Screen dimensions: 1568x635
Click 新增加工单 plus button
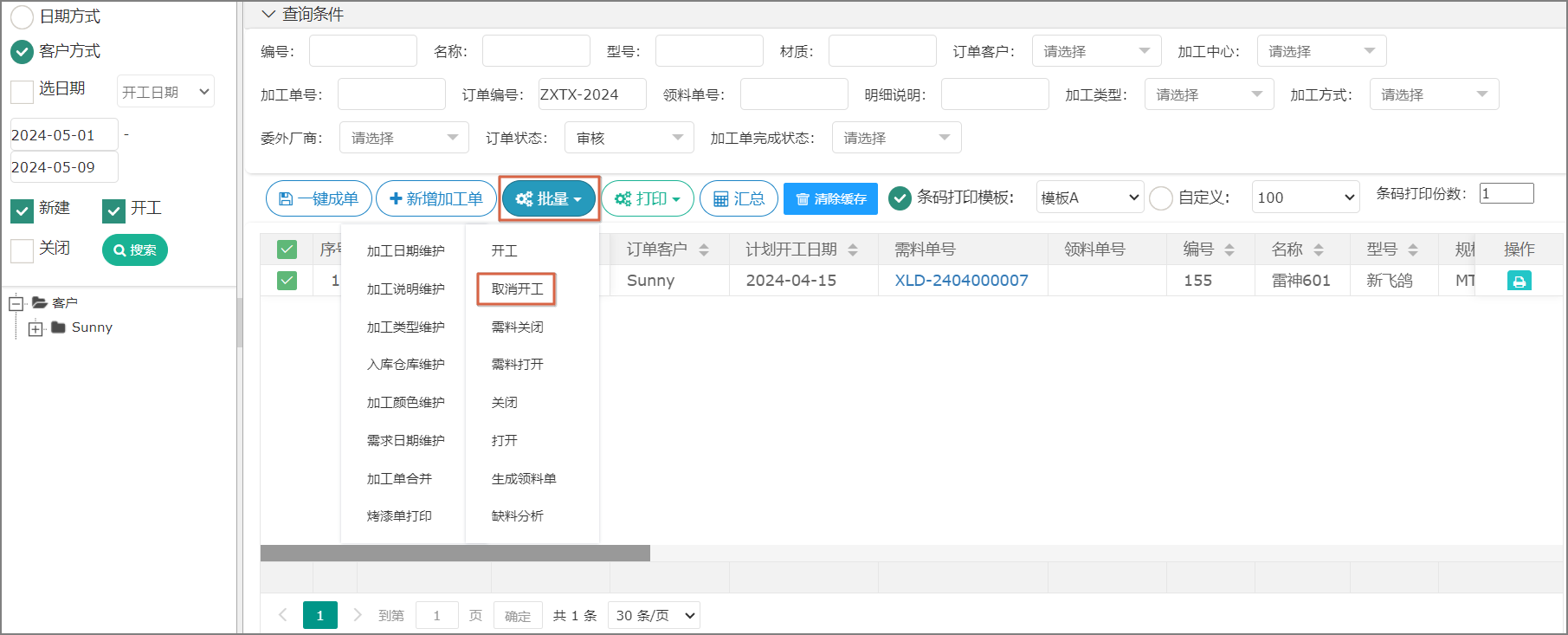436,198
